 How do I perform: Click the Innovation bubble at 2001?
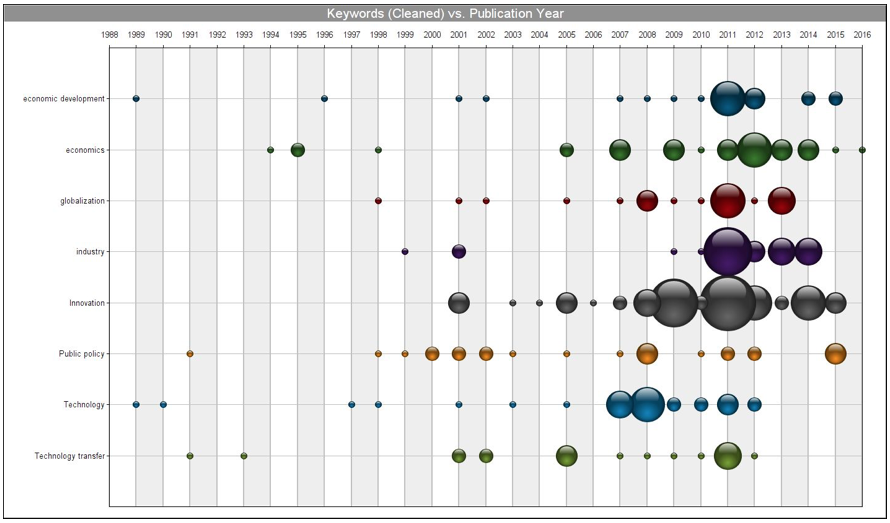tap(459, 303)
